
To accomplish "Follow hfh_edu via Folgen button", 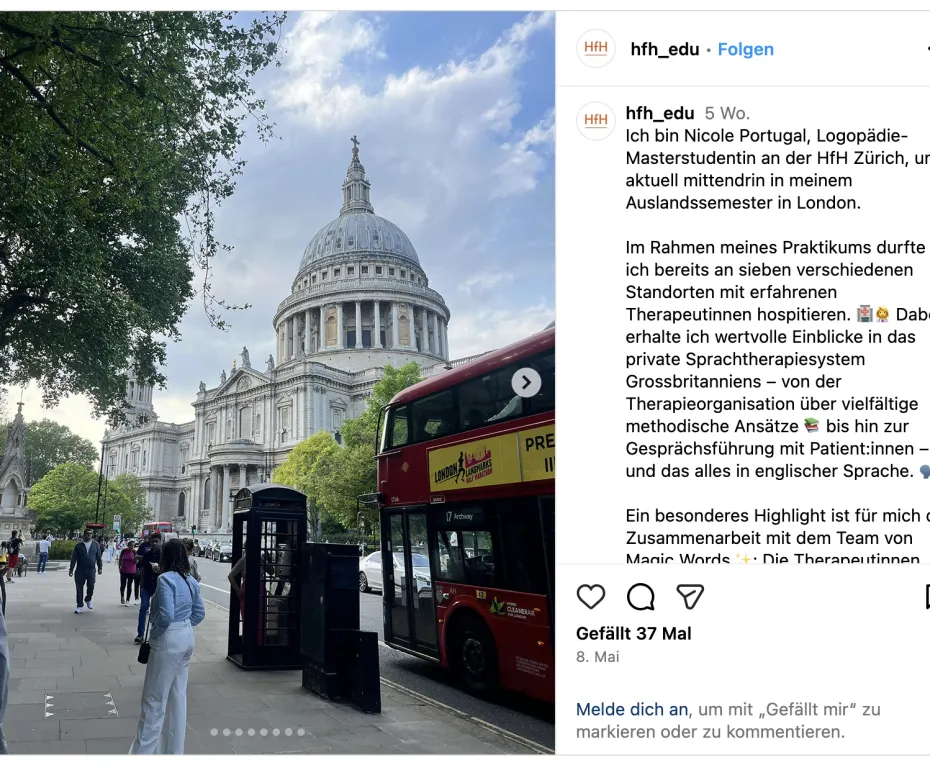I will click(x=746, y=49).
